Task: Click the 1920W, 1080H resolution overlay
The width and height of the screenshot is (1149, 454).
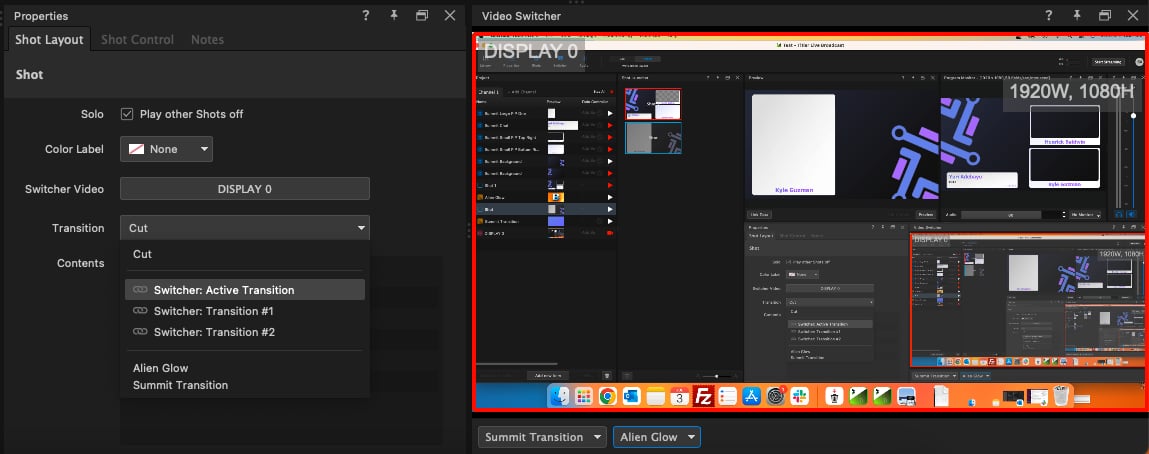Action: pos(1072,92)
